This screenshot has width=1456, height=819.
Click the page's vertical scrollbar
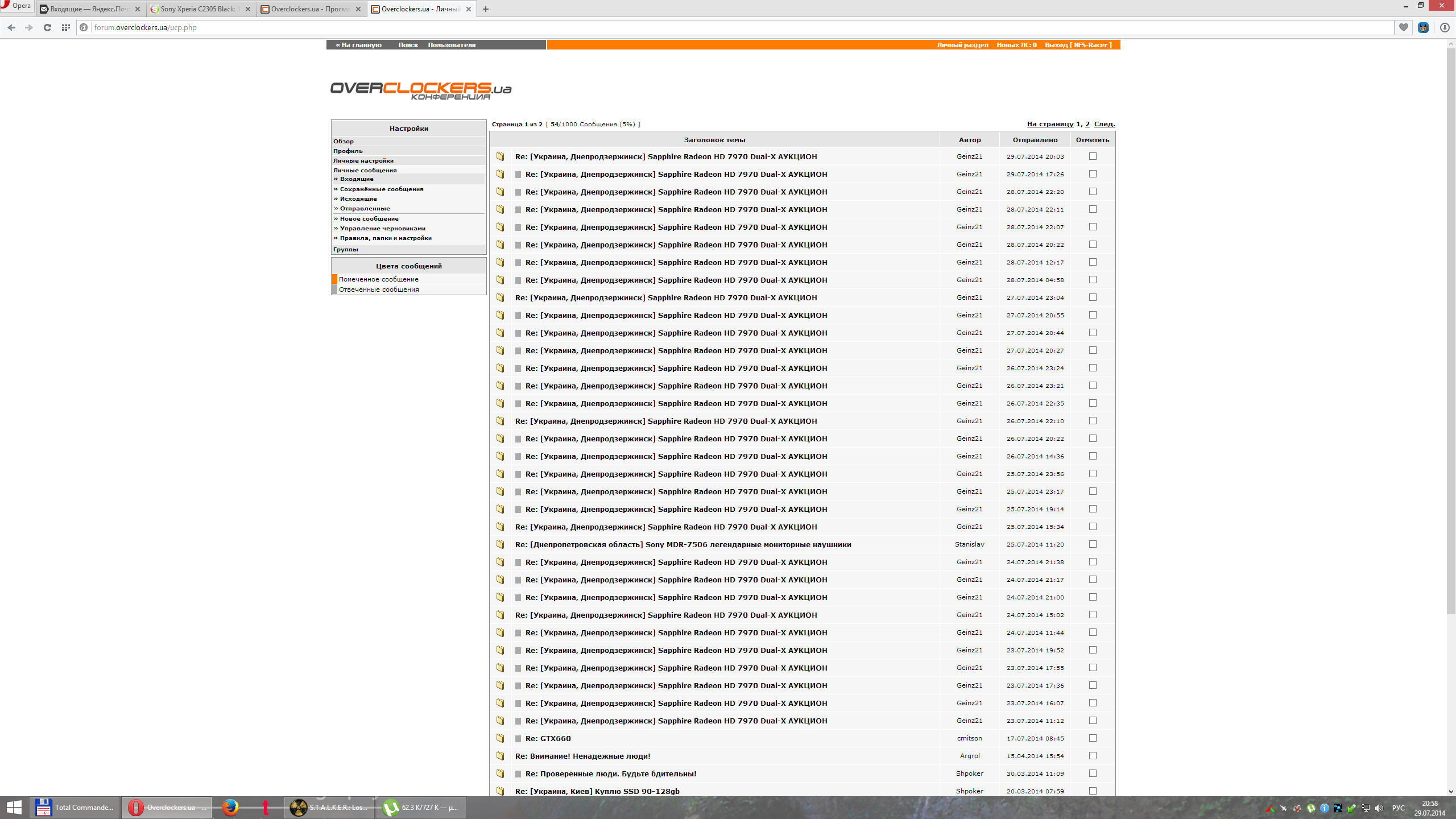(1451, 331)
